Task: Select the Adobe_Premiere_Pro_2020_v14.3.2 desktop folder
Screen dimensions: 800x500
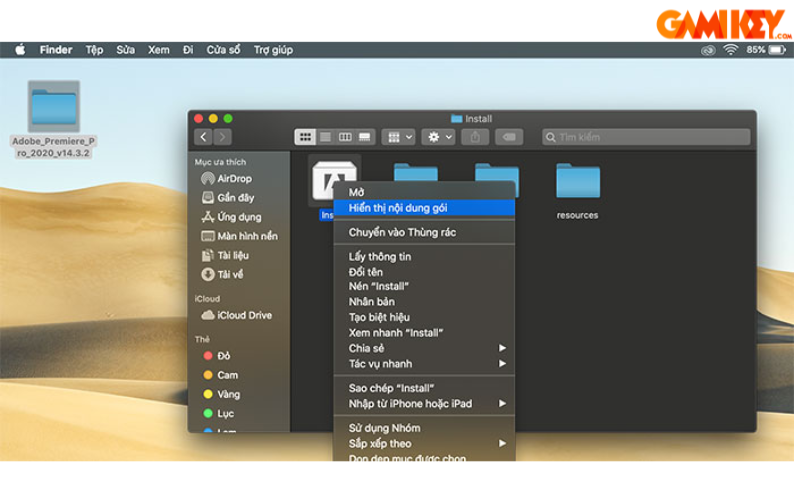Action: [x=54, y=119]
